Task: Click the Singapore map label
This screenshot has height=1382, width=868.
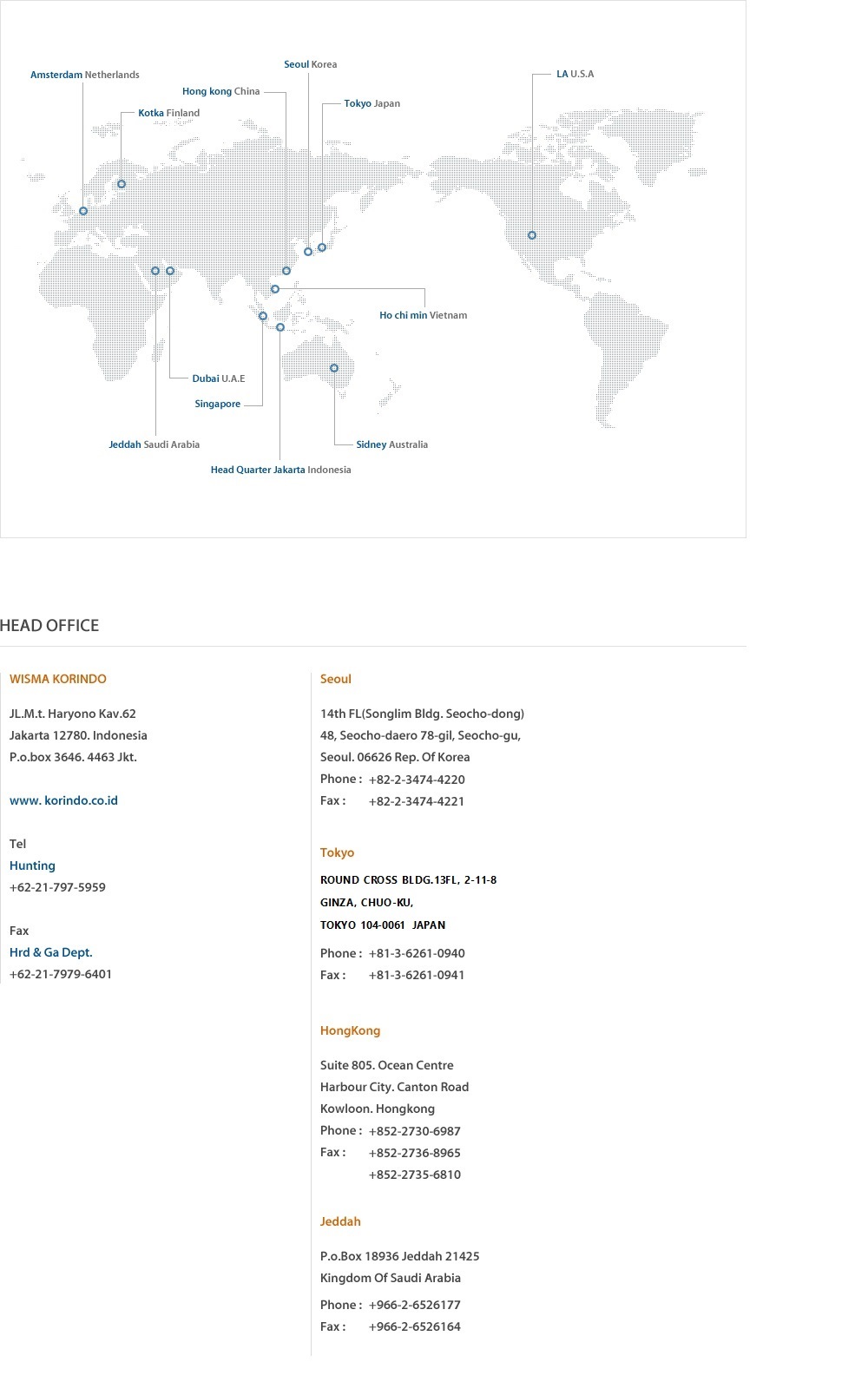Action: pos(218,404)
